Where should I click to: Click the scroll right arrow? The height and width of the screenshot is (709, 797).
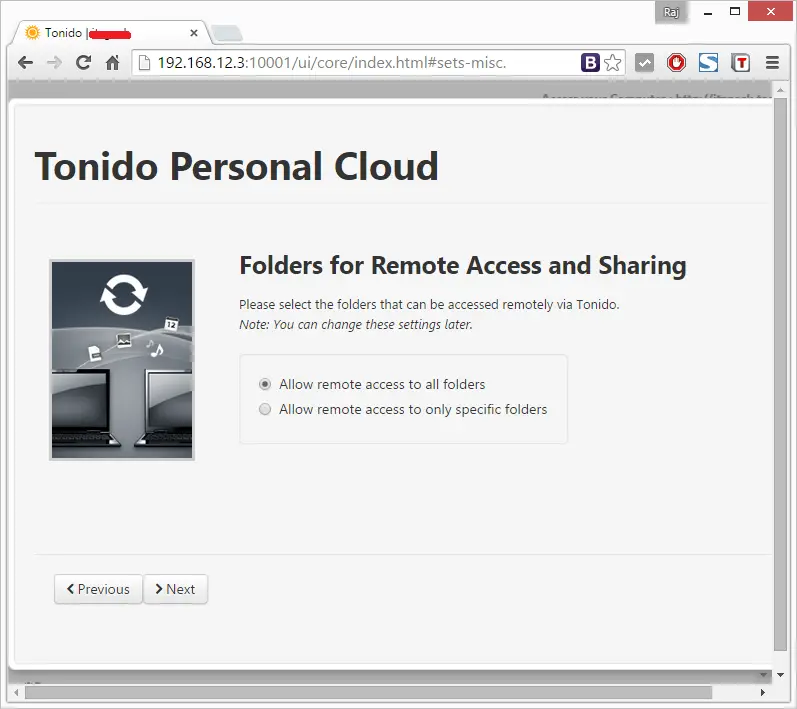[x=762, y=692]
